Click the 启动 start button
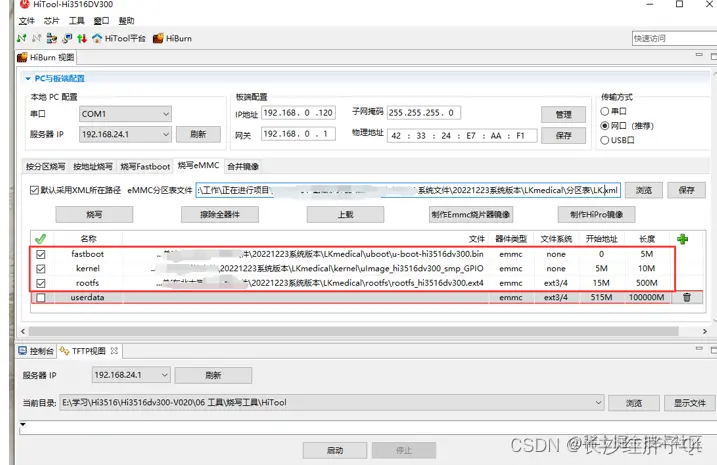 (x=335, y=450)
